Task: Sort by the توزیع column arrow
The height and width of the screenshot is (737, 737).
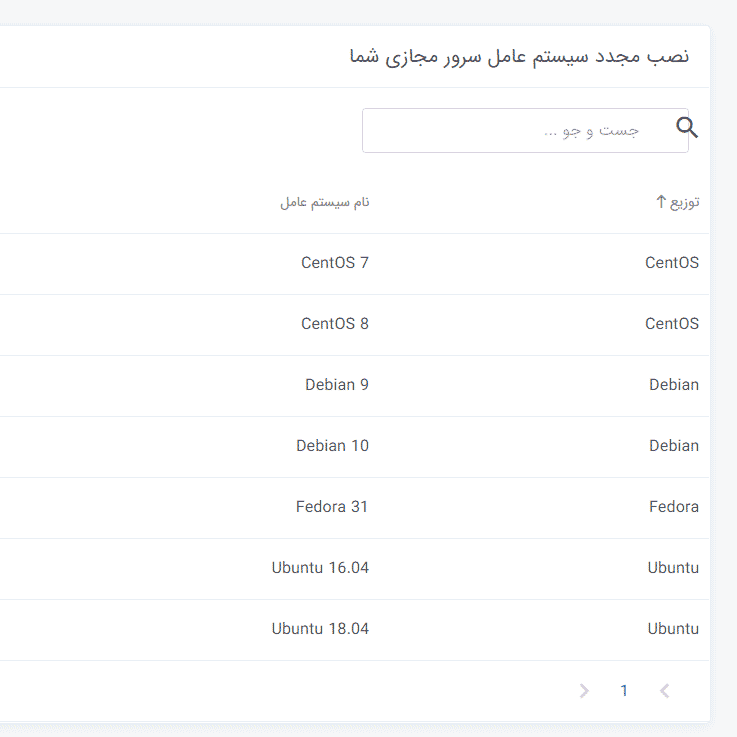Action: 661,202
